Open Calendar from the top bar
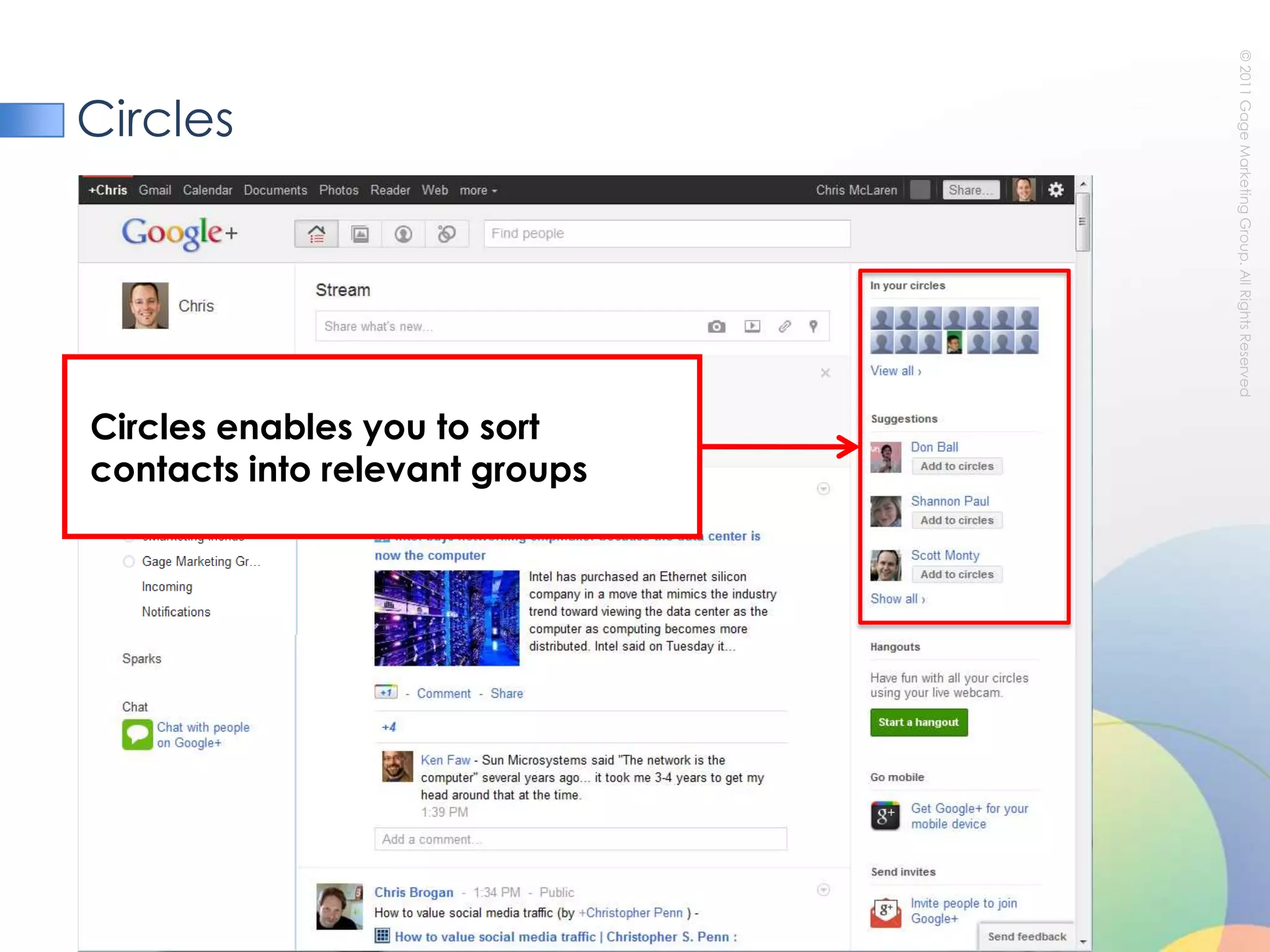Viewport: 1270px width, 952px height. (207, 190)
